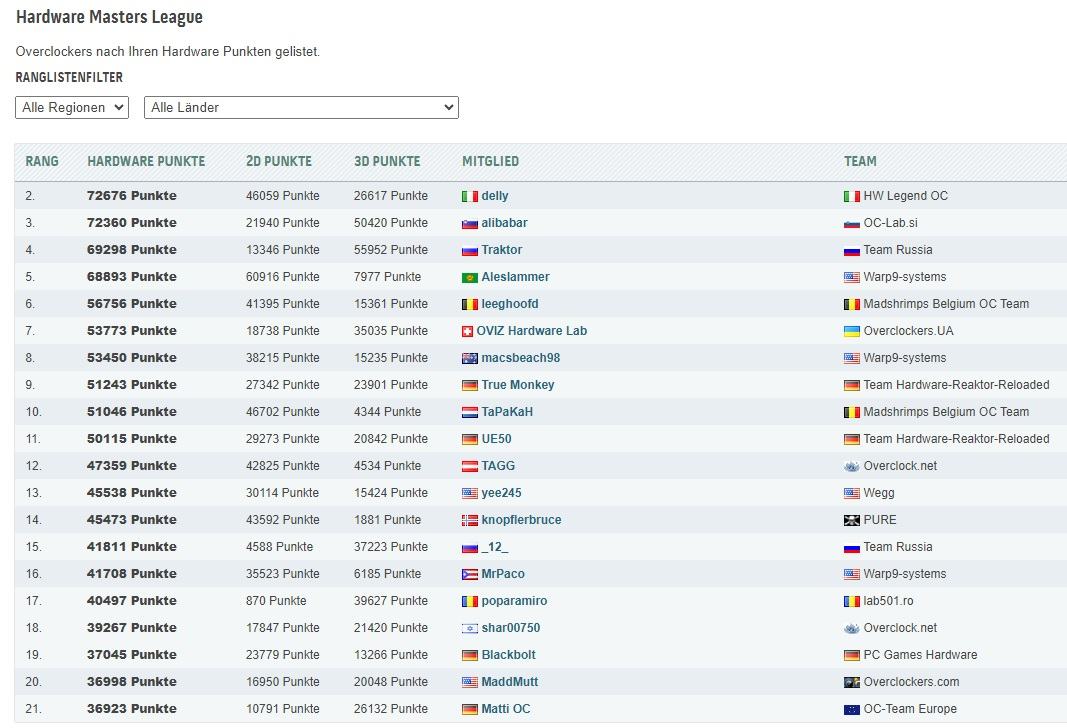The width and height of the screenshot is (1067, 728).
Task: Click the logo icon beside Overclockers.com
Action: [x=851, y=682]
